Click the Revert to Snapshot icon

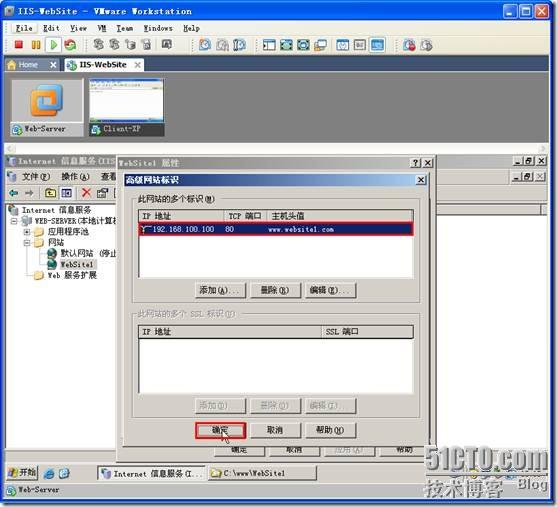(222, 45)
